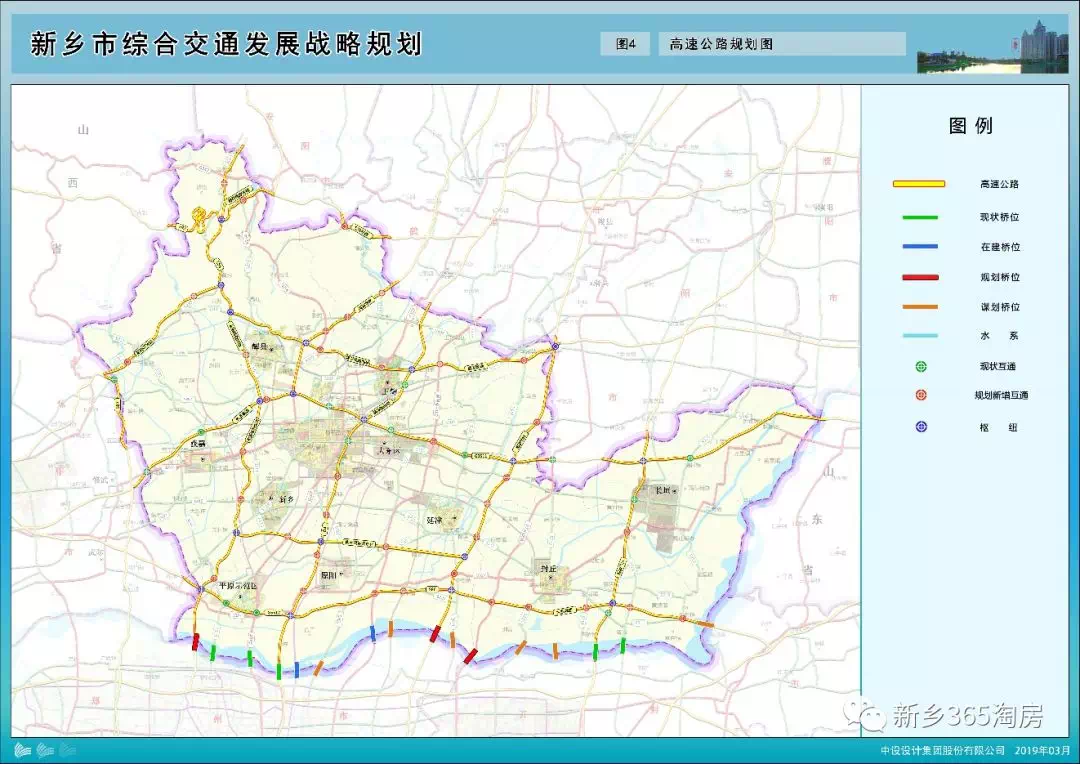Click the 延津 county label on map
Screen dimensions: 1080x764
pyautogui.click(x=434, y=520)
